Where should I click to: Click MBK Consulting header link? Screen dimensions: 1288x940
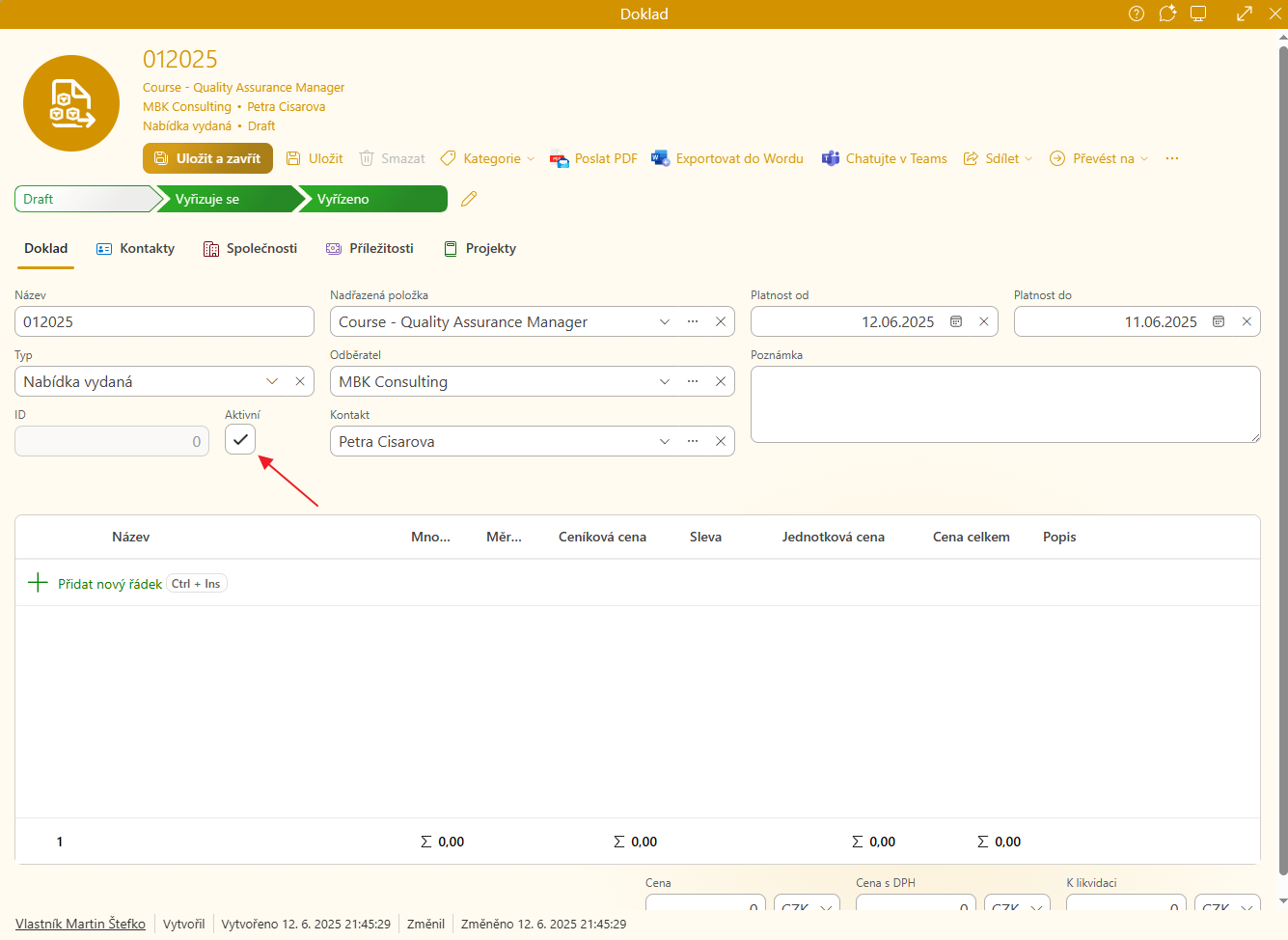(187, 106)
